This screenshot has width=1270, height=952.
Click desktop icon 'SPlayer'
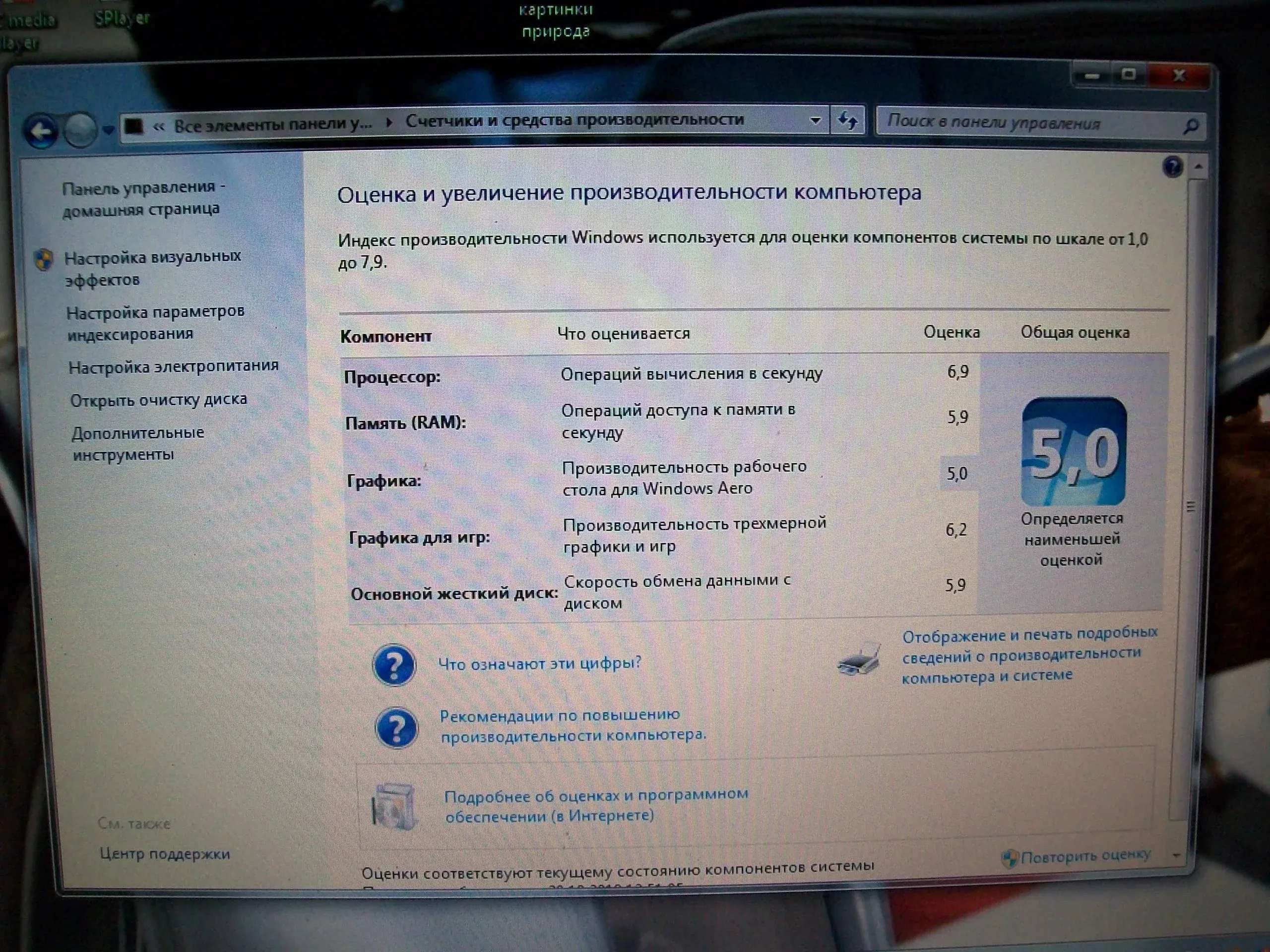click(x=122, y=18)
